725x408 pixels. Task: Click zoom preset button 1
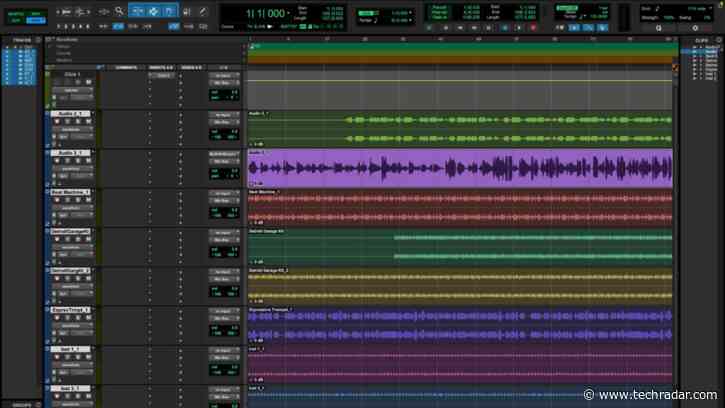pyautogui.click(x=59, y=26)
